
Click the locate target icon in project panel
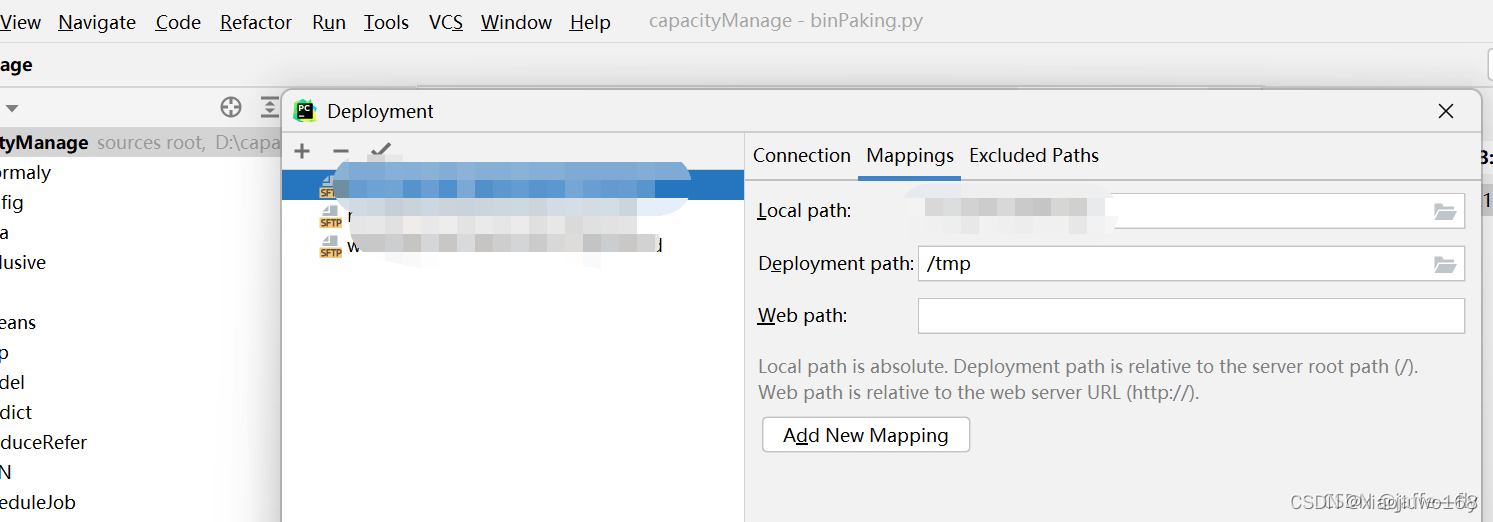[x=231, y=108]
